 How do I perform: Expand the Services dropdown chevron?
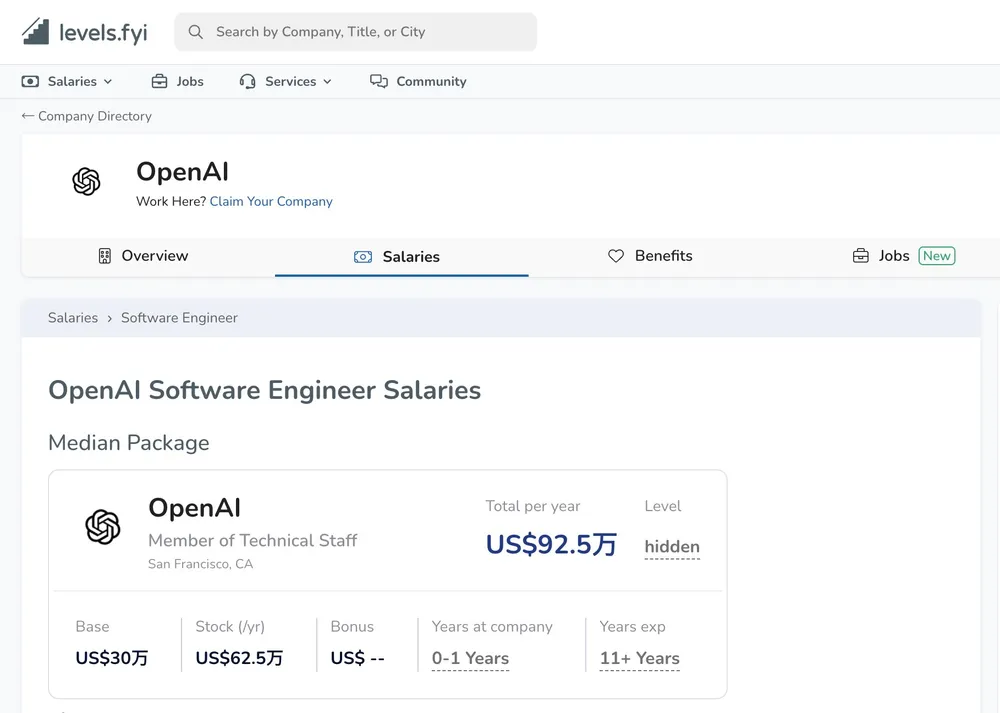click(327, 82)
